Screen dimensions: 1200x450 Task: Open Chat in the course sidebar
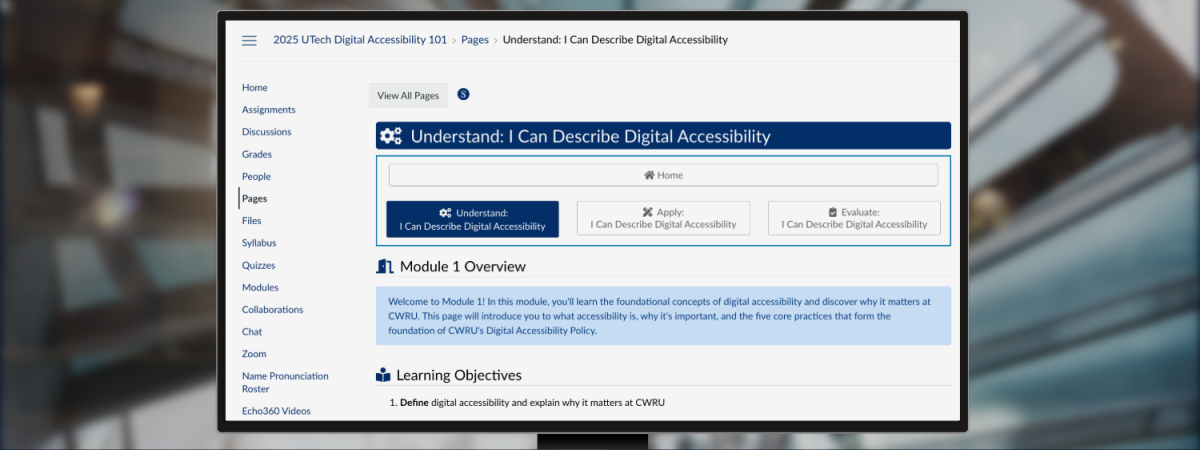click(x=252, y=332)
